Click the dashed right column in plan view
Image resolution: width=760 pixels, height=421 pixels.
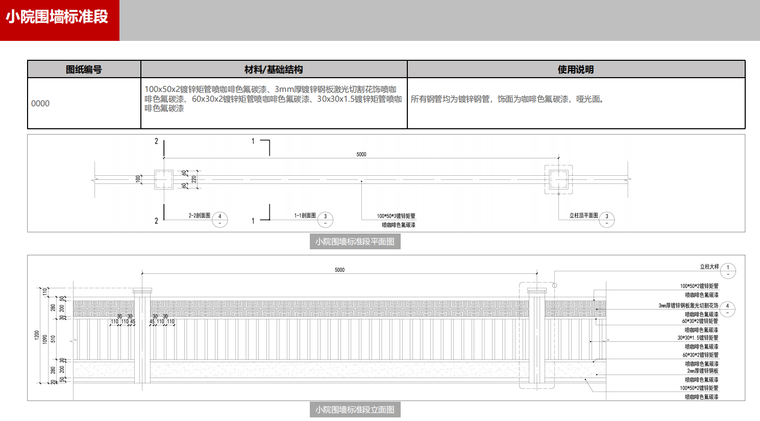pyautogui.click(x=558, y=179)
